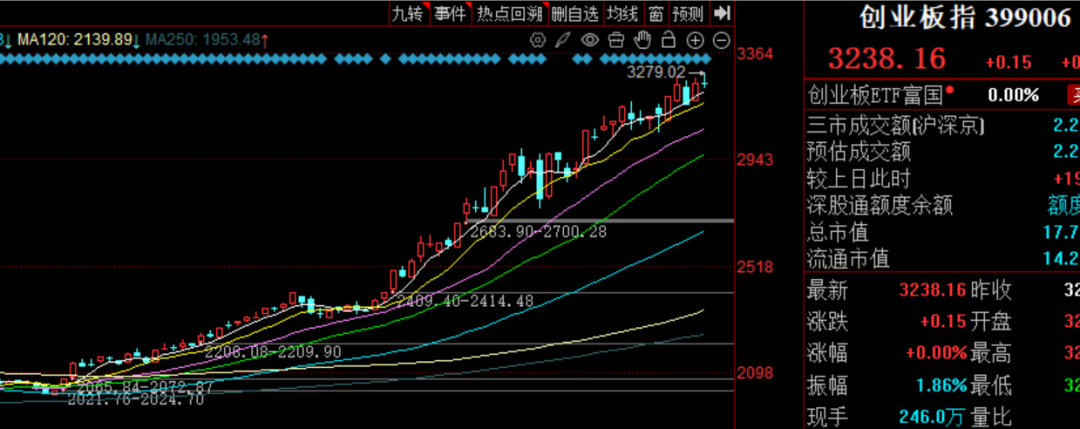Open the toolbox icon above chart
The width and height of the screenshot is (1080, 429).
pos(616,40)
